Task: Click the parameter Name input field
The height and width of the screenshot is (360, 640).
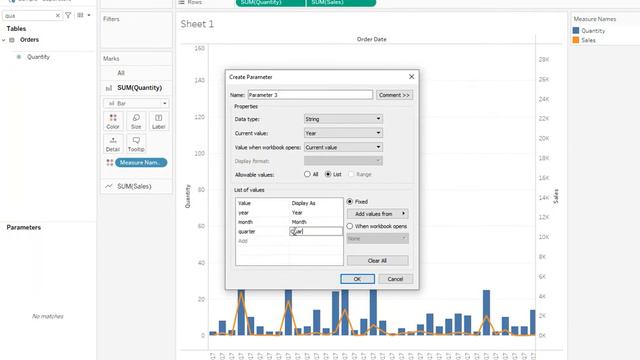Action: click(310, 95)
